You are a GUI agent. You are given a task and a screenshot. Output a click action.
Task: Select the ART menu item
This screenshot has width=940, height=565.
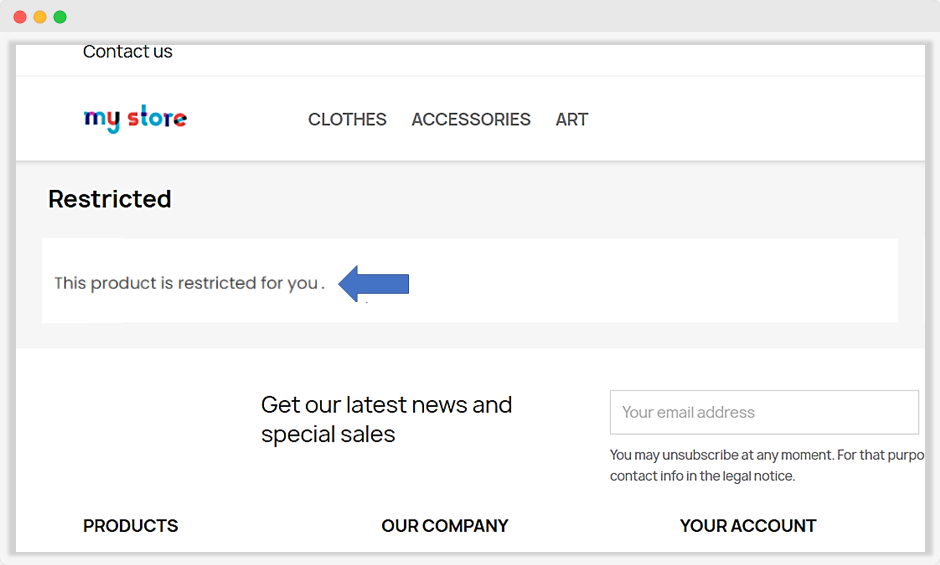click(x=572, y=119)
